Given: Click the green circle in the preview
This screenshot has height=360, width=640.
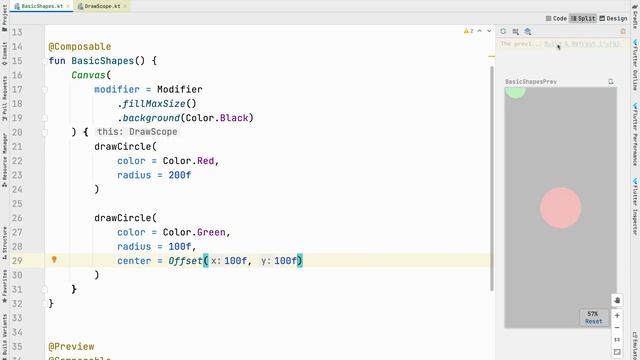Looking at the screenshot, I should coord(515,93).
